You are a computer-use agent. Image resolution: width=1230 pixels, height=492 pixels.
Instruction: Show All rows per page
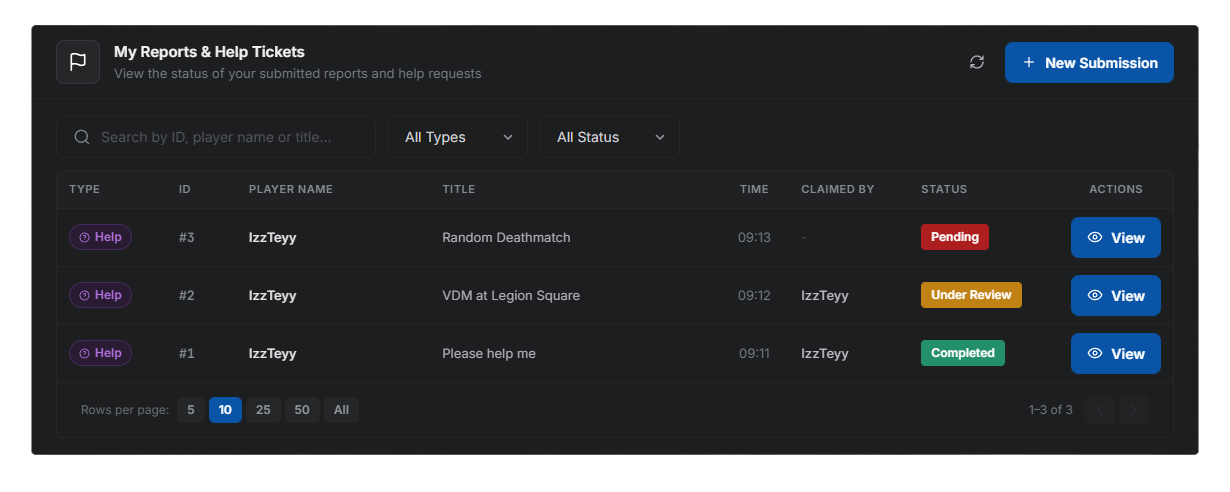[341, 410]
